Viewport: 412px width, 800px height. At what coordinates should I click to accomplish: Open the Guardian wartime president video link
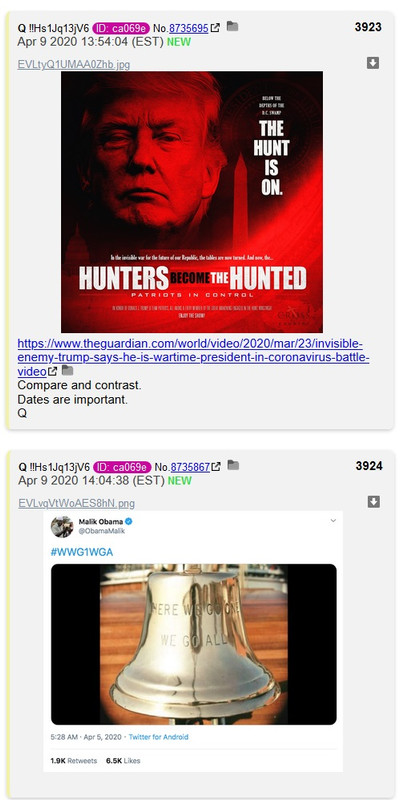click(x=193, y=357)
